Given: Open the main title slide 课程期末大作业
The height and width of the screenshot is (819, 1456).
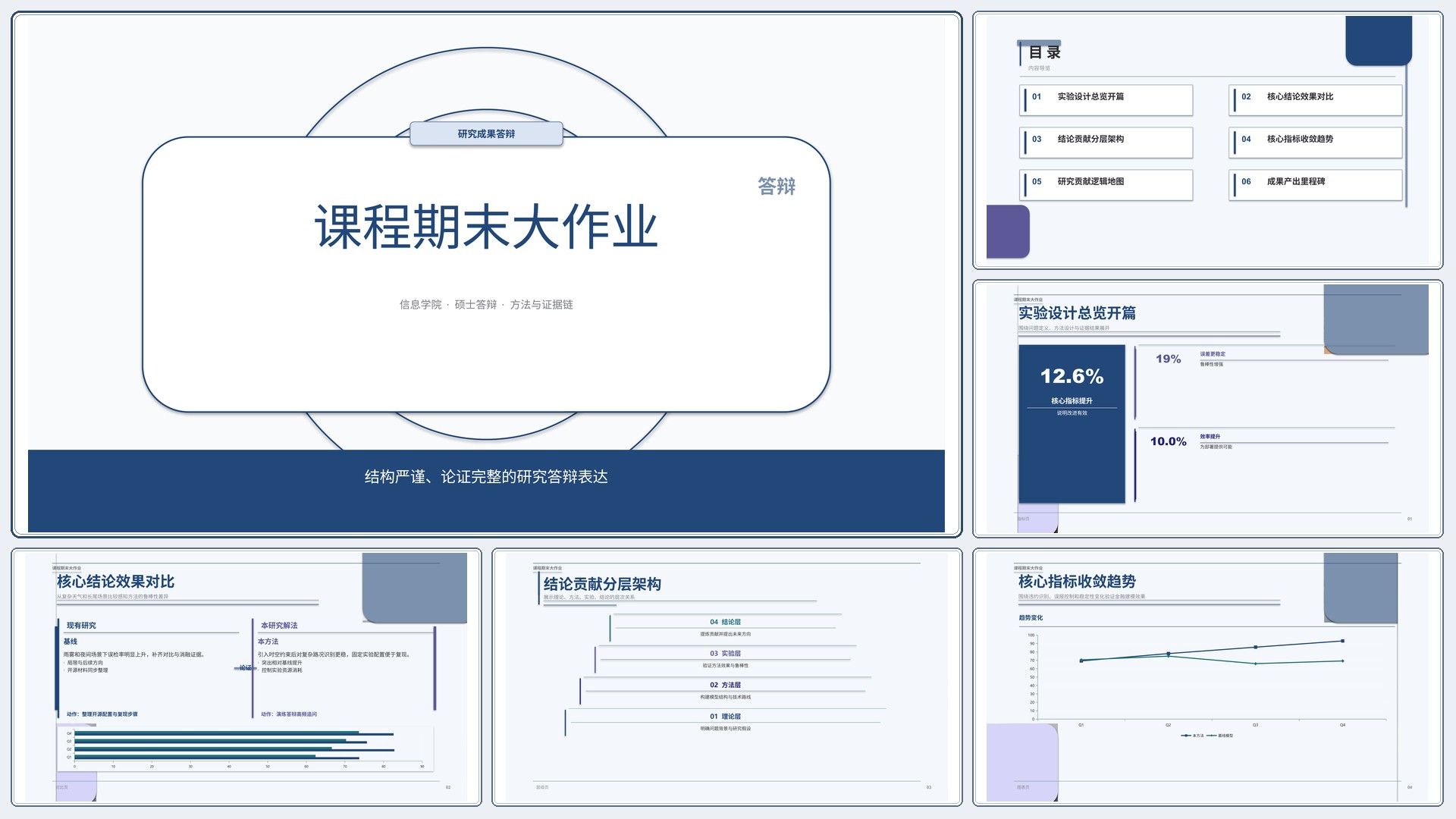Looking at the screenshot, I should [x=486, y=275].
